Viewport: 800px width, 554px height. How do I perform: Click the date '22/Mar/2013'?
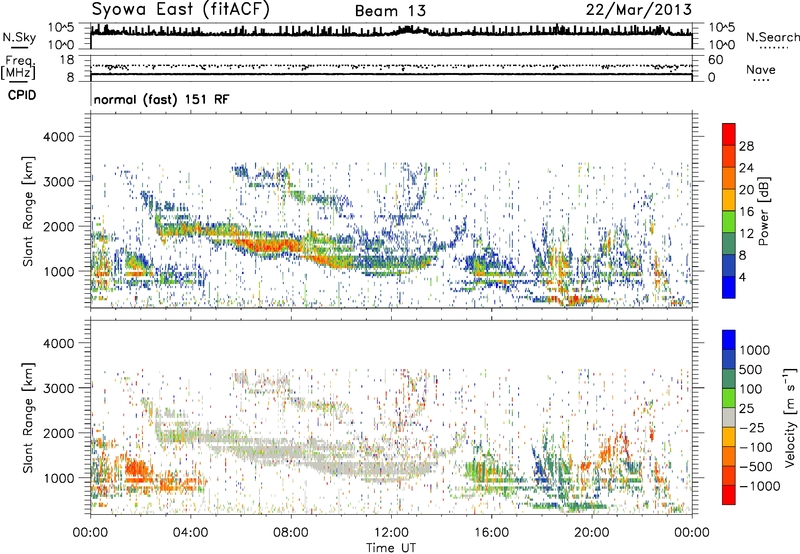coord(639,10)
